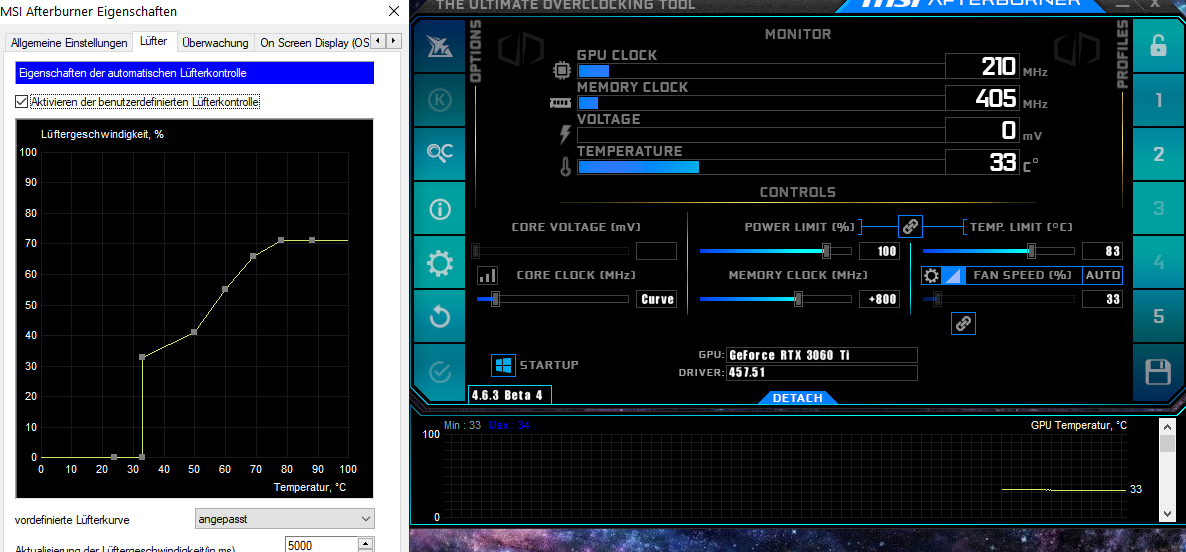This screenshot has width=1186, height=552.
Task: Click fan curve point at 50°C 41%
Action: click(x=194, y=332)
